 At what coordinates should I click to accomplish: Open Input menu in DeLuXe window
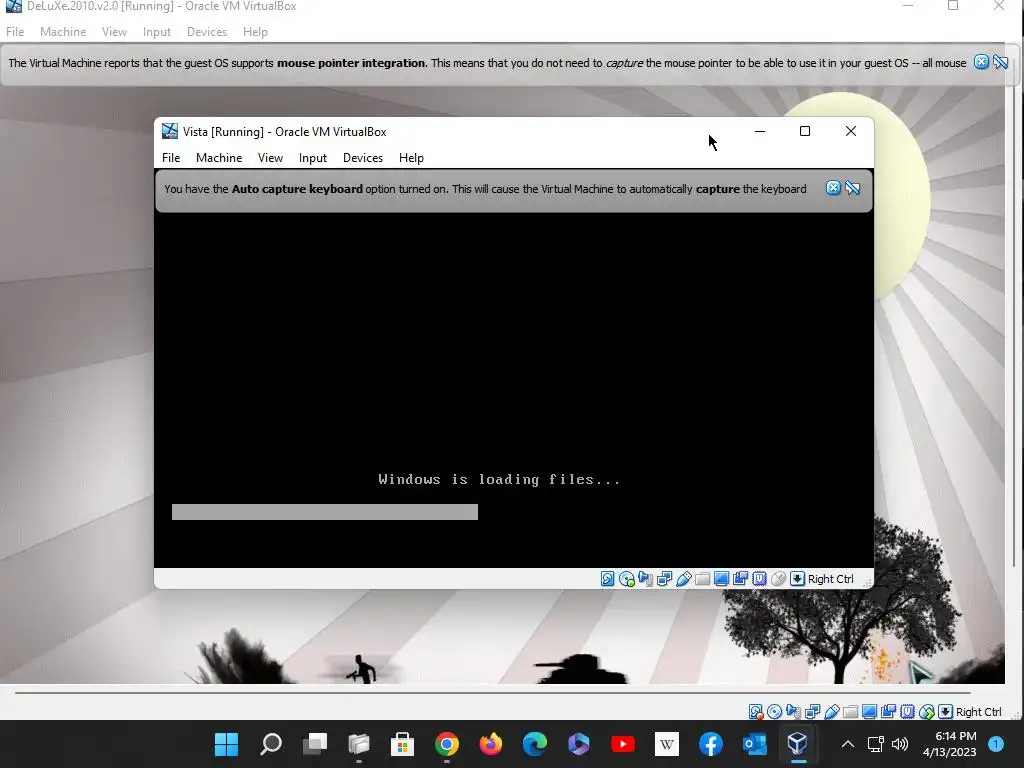pos(157,32)
